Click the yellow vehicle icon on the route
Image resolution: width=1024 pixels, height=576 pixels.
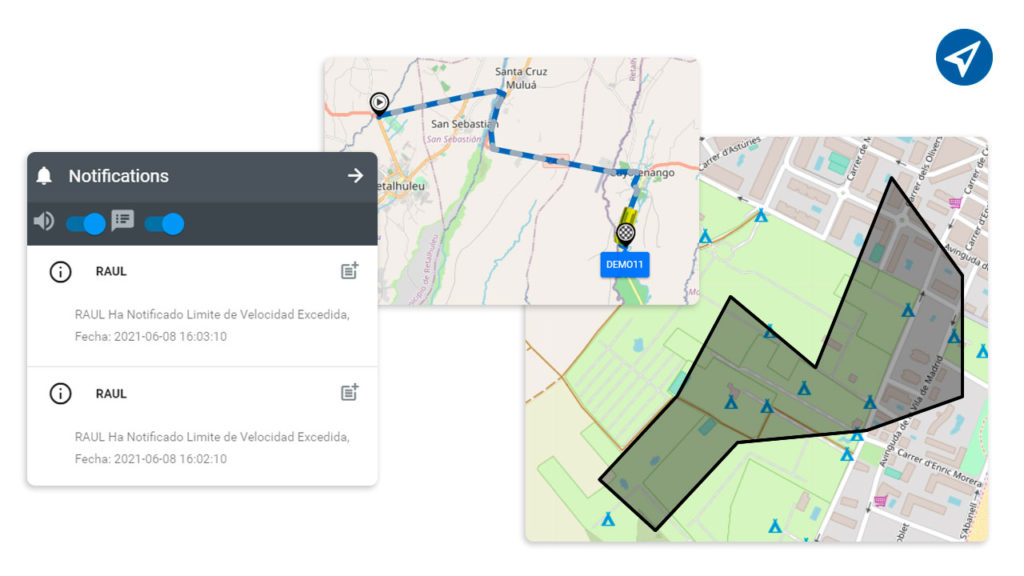628,218
